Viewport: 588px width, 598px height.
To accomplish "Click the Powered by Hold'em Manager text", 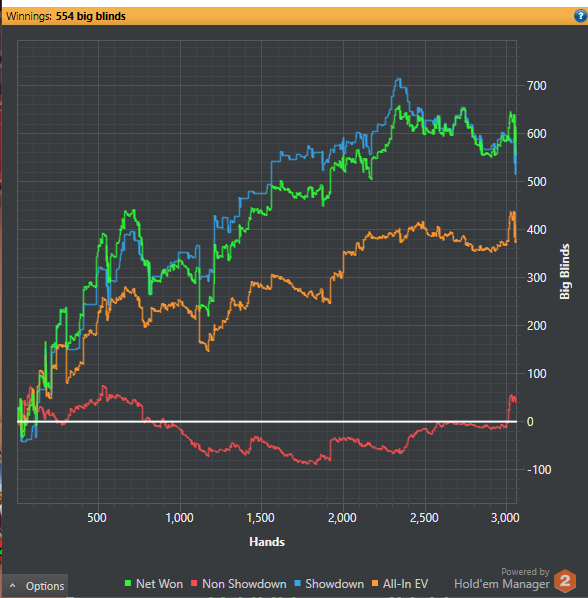I will (x=502, y=579).
